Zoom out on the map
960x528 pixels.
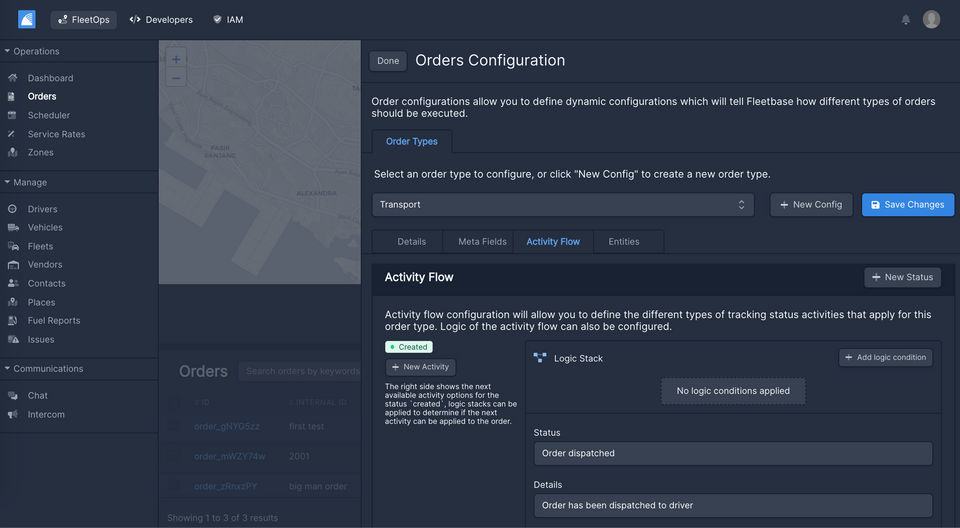pos(176,78)
